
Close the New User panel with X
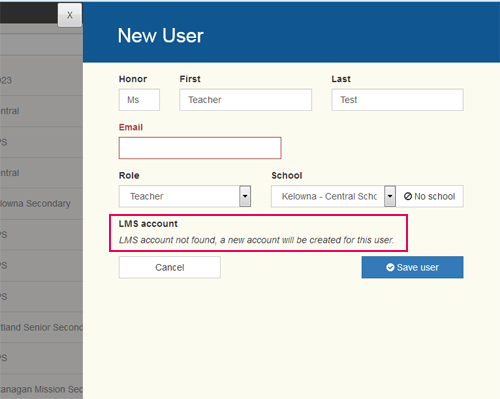tap(70, 15)
